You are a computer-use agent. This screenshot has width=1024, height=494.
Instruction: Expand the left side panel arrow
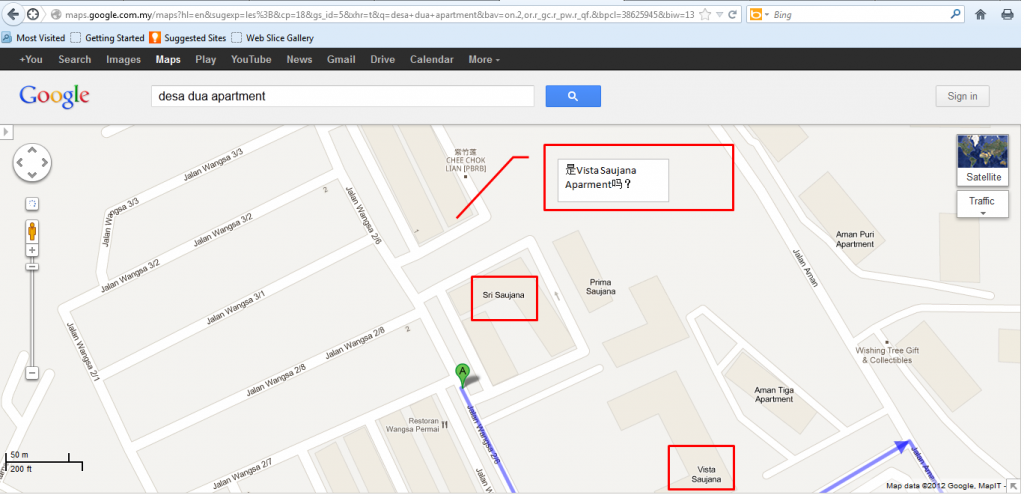click(x=6, y=132)
